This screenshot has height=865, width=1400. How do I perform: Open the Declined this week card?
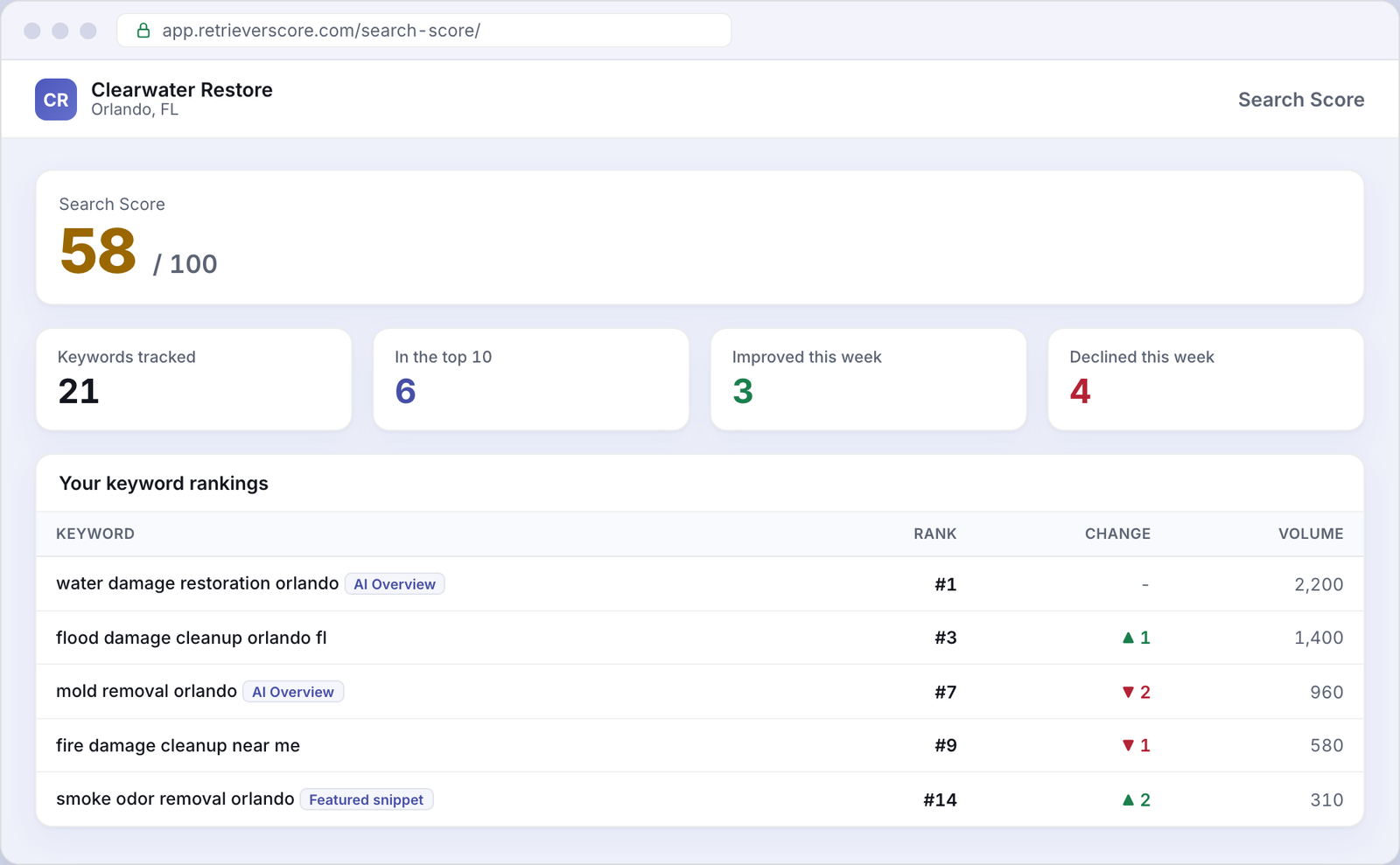(1206, 380)
